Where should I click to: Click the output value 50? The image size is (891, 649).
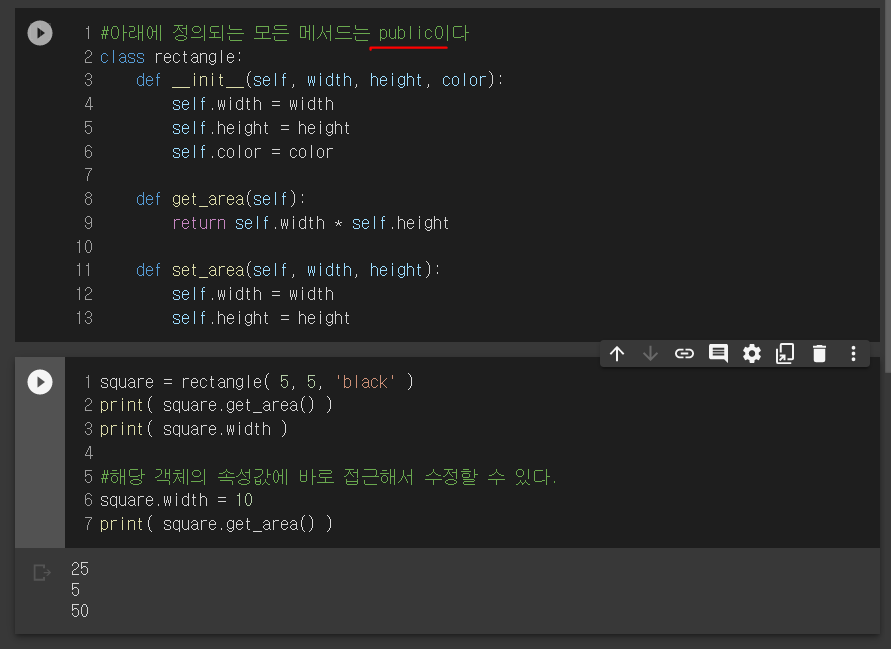[x=80, y=611]
